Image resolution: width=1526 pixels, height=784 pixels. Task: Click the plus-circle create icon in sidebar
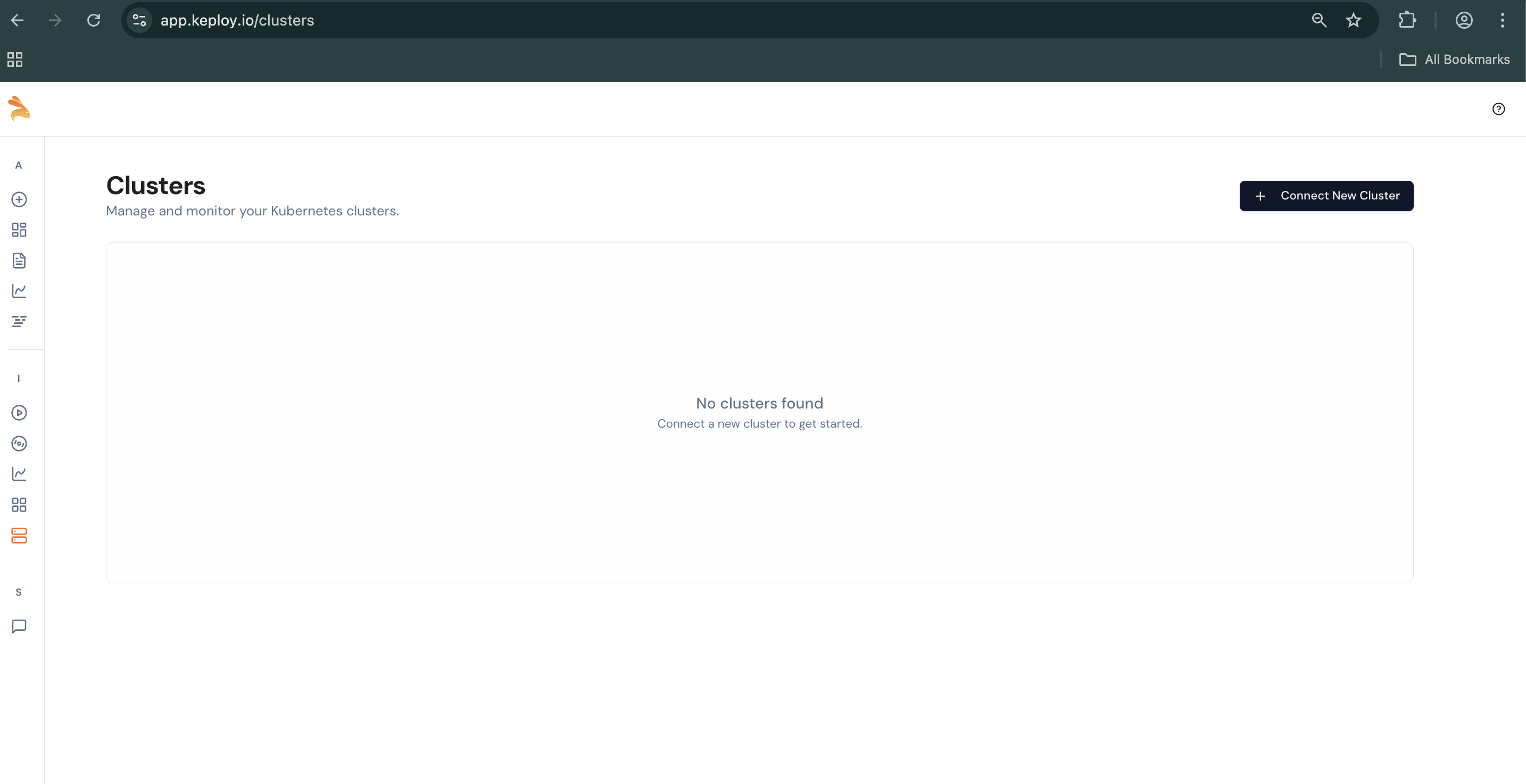[19, 199]
